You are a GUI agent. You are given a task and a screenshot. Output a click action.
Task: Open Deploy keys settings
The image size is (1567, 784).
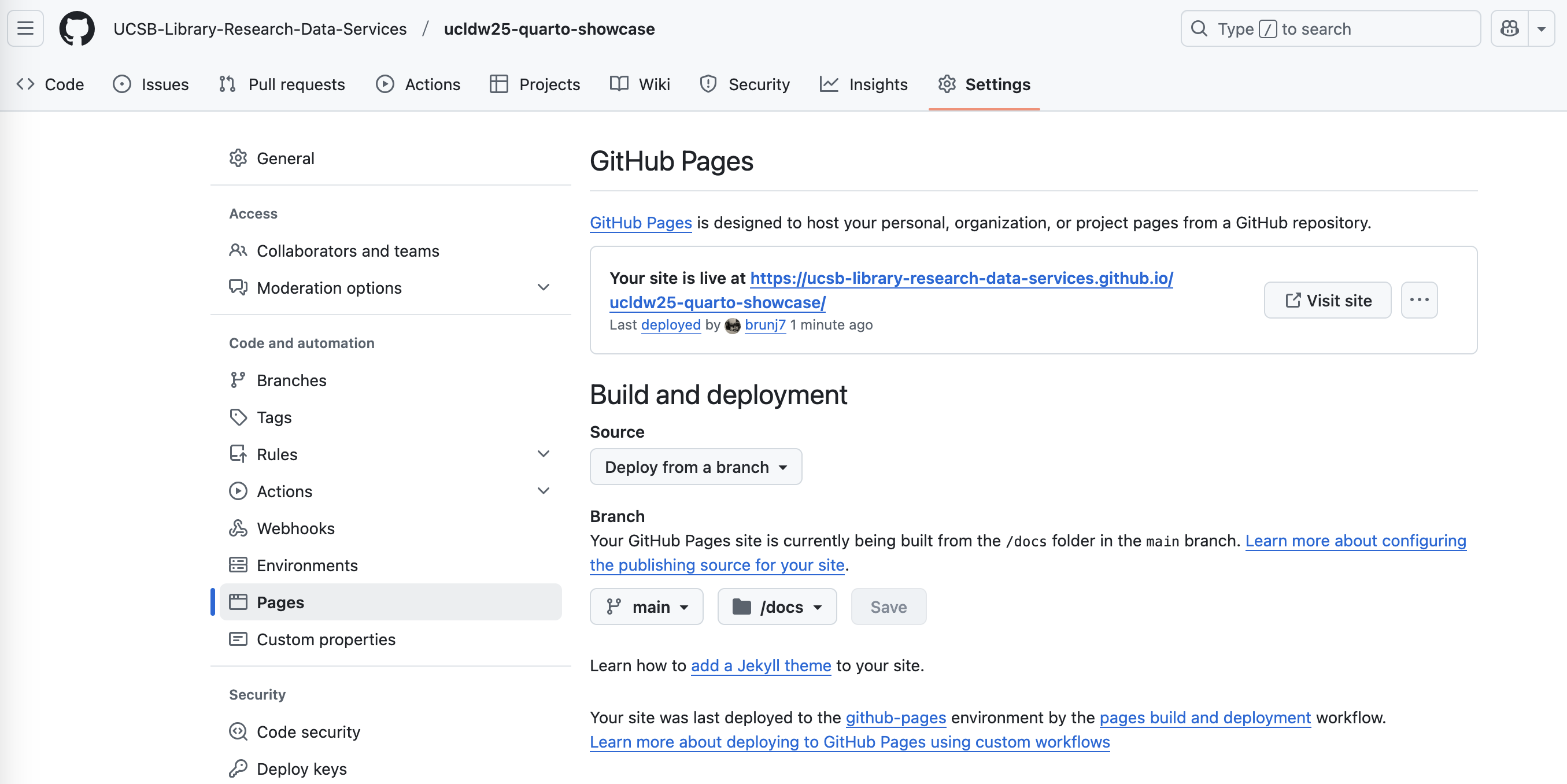(301, 768)
